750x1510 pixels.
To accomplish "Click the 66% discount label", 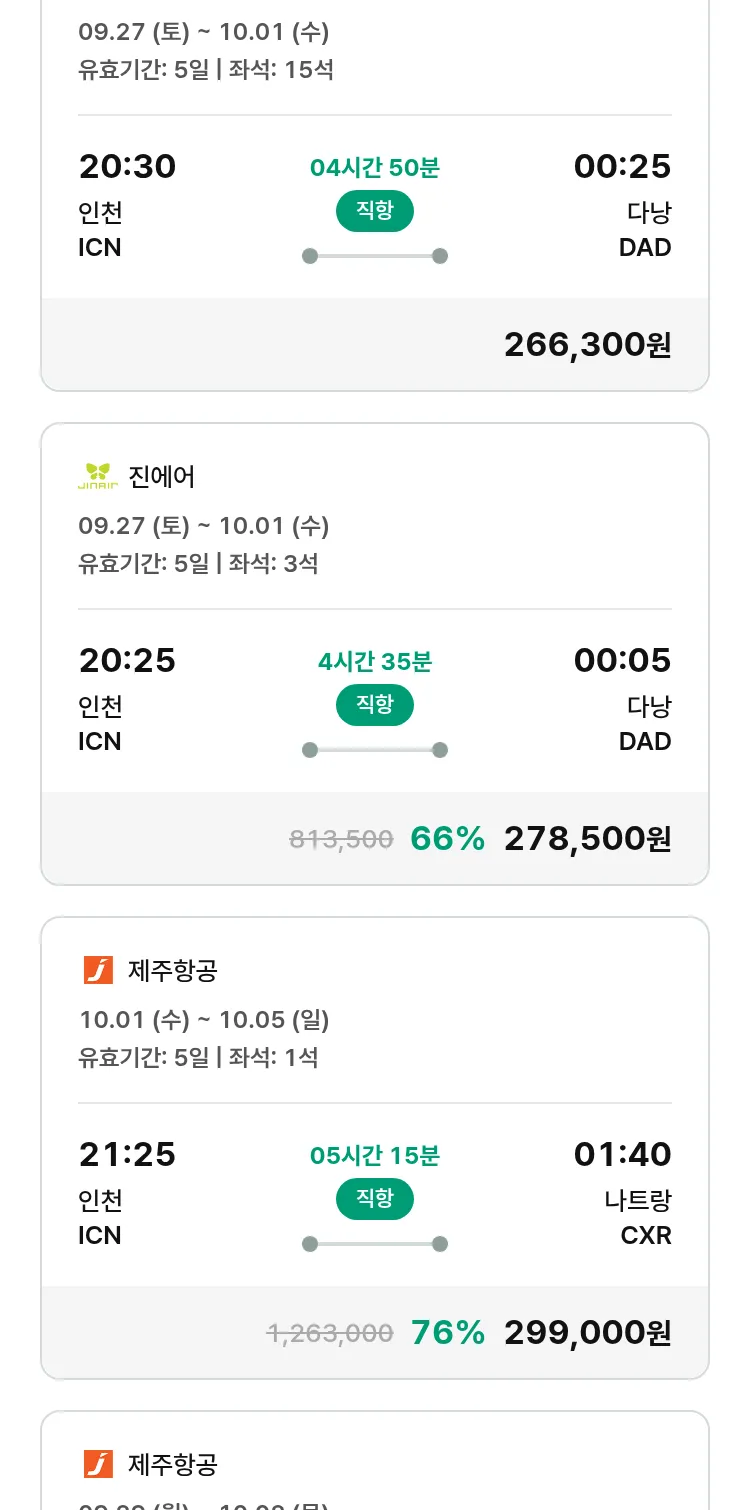I will click(447, 839).
